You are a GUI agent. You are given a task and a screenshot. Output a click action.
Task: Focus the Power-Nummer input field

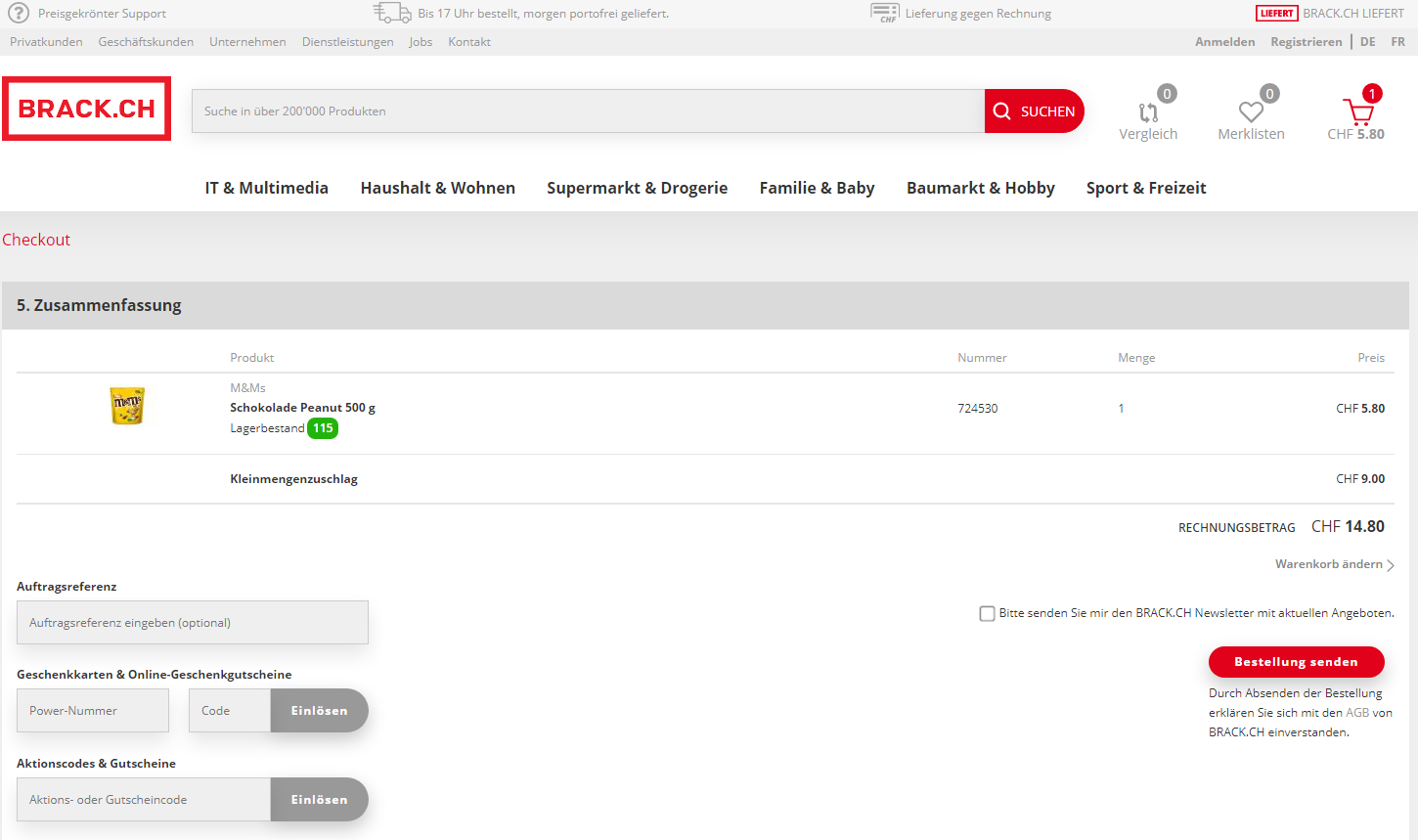click(93, 711)
